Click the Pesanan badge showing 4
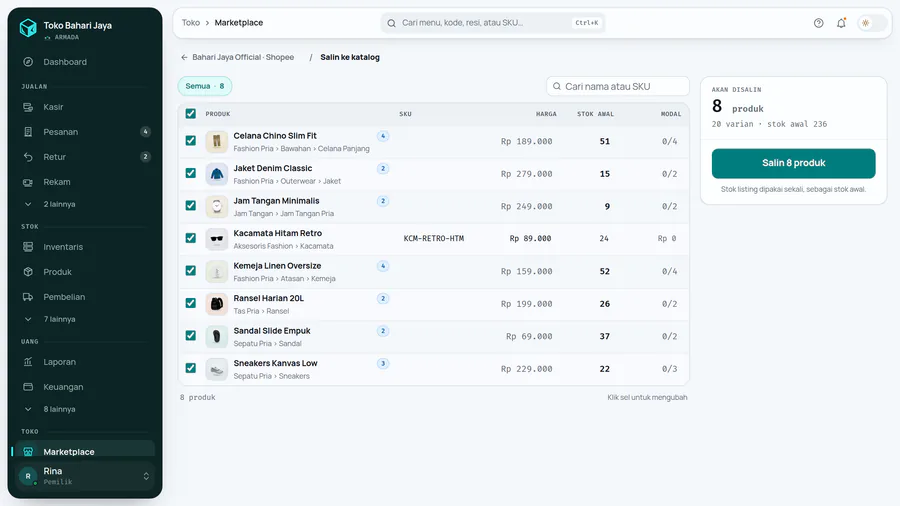The height and width of the screenshot is (506, 900). click(x=145, y=132)
